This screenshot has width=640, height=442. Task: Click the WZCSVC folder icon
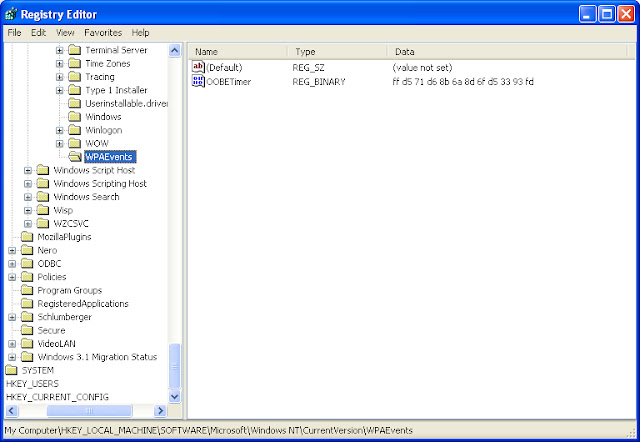tap(43, 224)
